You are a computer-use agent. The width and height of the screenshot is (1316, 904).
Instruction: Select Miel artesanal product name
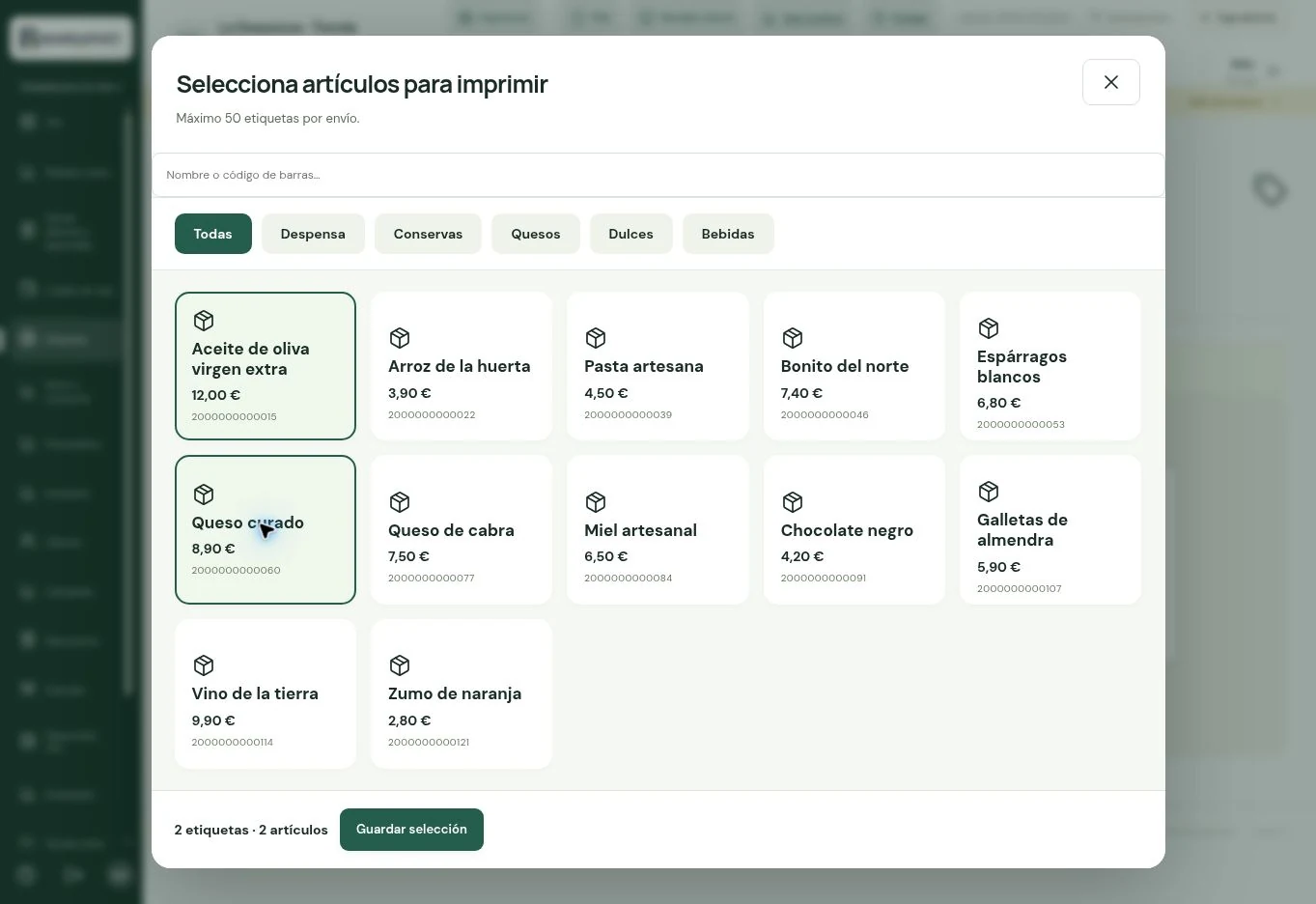pyautogui.click(x=640, y=530)
